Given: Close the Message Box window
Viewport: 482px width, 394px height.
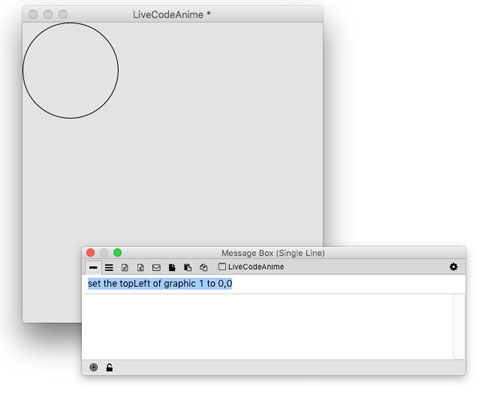Looking at the screenshot, I should (x=90, y=253).
